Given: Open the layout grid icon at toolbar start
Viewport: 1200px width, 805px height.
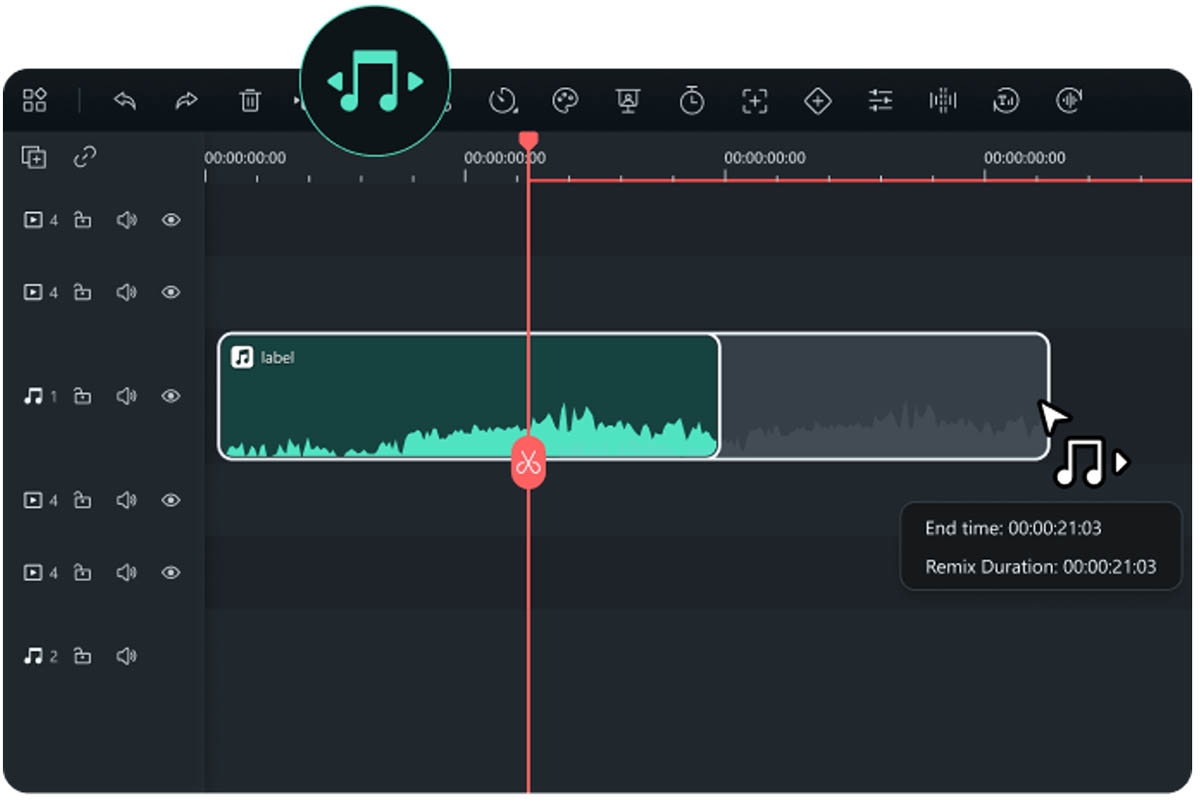Looking at the screenshot, I should (x=36, y=100).
